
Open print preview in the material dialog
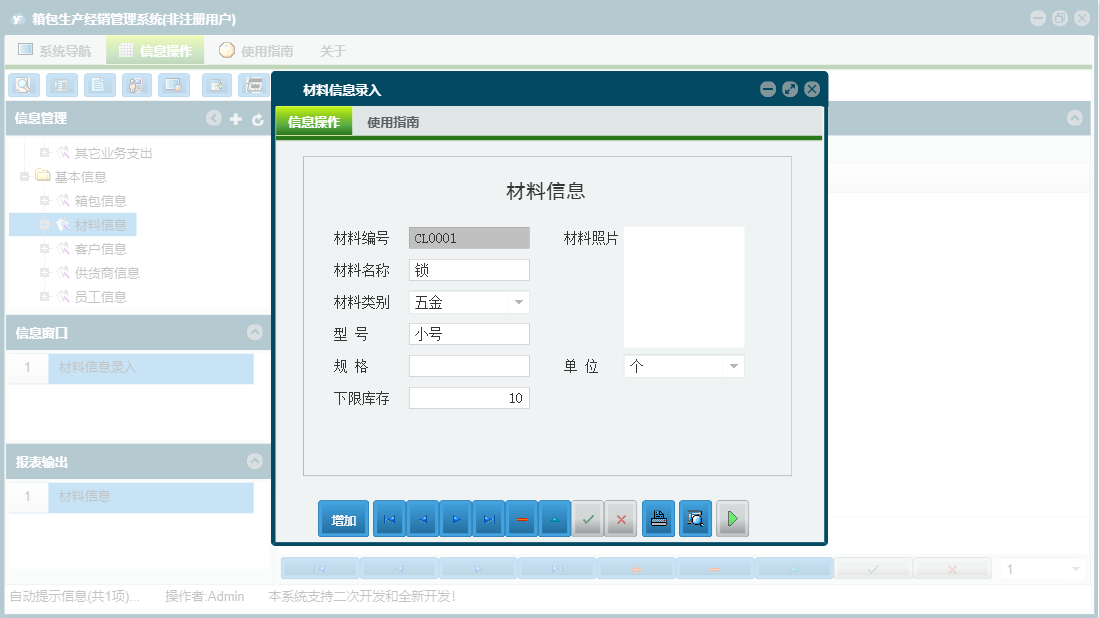click(695, 518)
